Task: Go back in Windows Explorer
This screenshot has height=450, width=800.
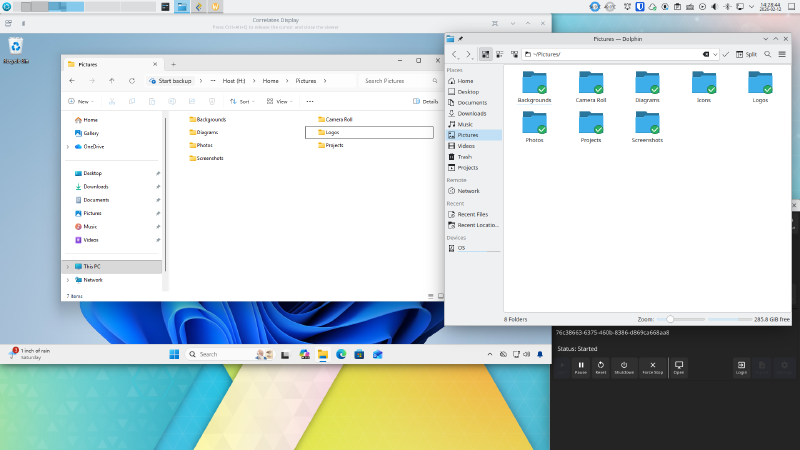Action: (72, 81)
